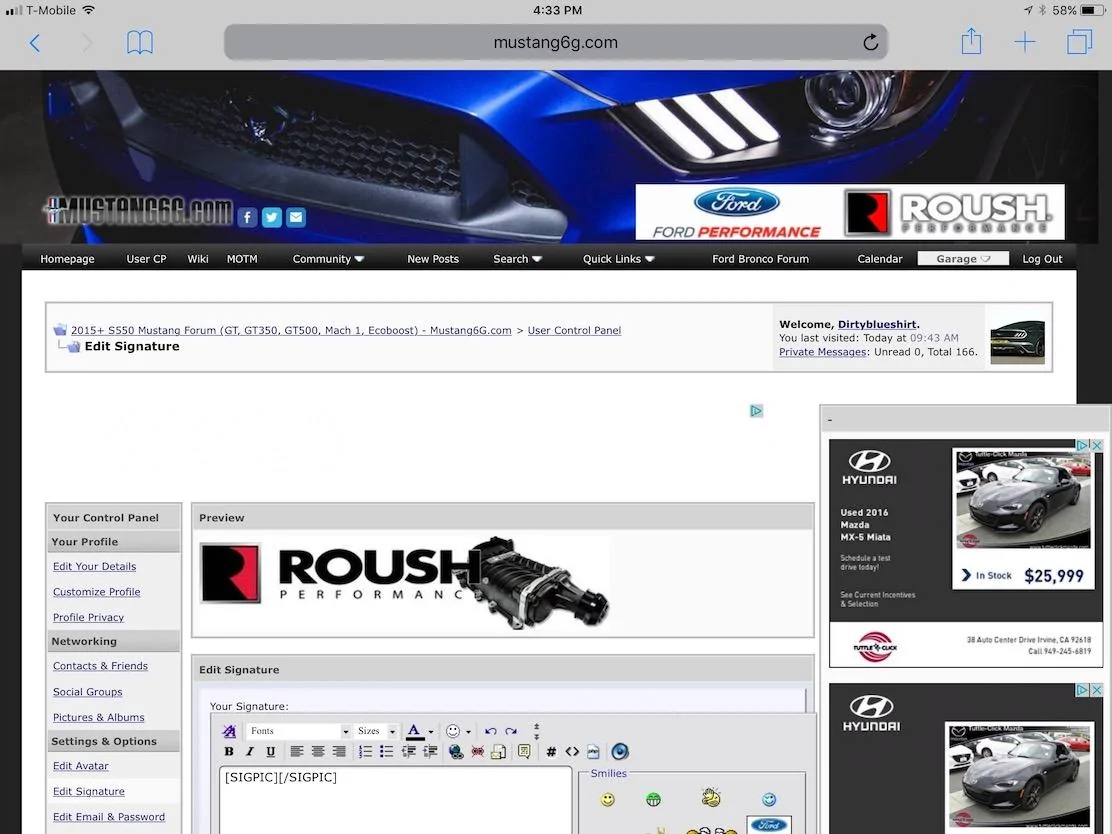Image resolution: width=1112 pixels, height=834 pixels.
Task: Open Safari bookmarks book icon
Action: pos(140,43)
